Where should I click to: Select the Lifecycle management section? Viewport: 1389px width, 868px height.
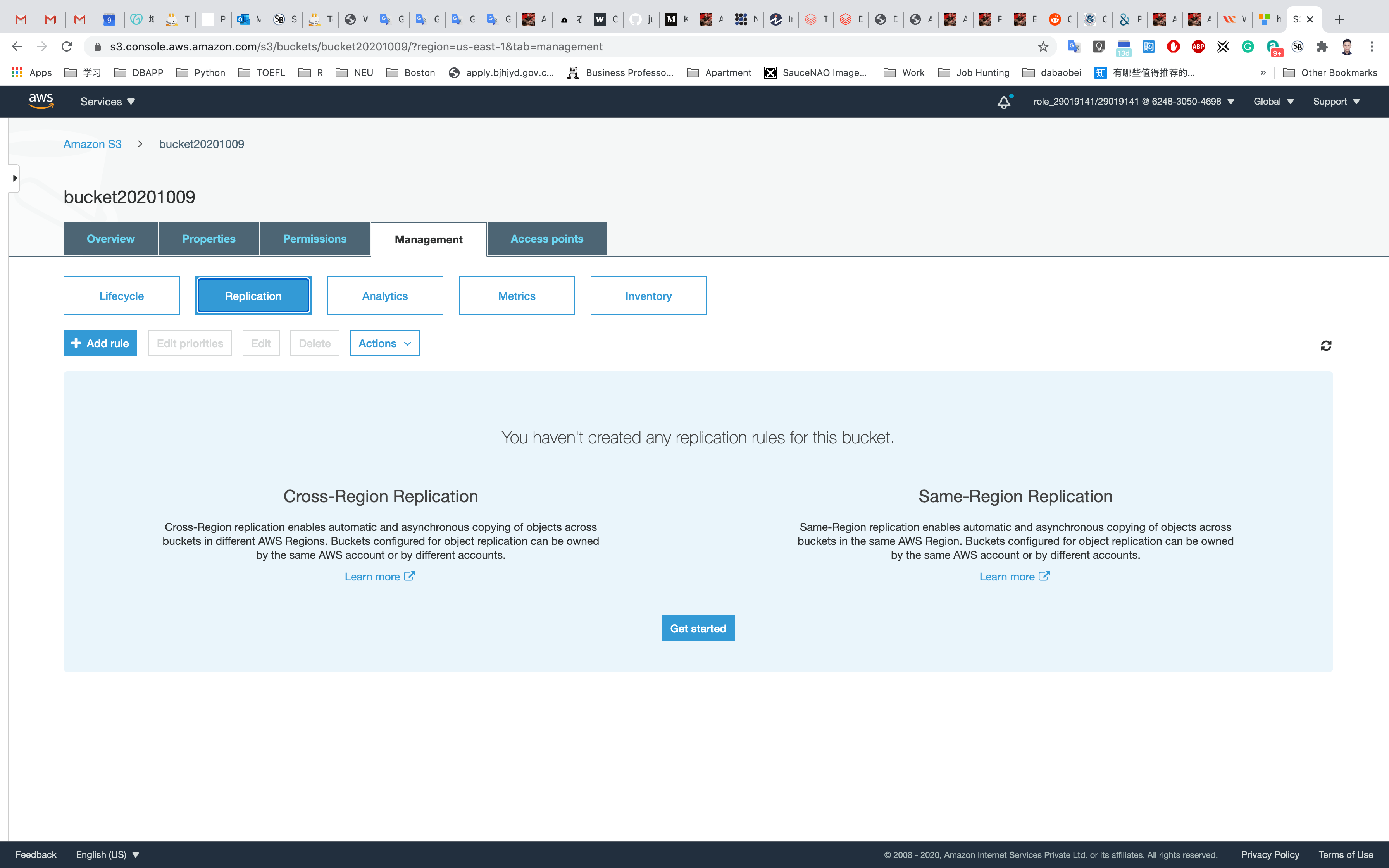121,296
